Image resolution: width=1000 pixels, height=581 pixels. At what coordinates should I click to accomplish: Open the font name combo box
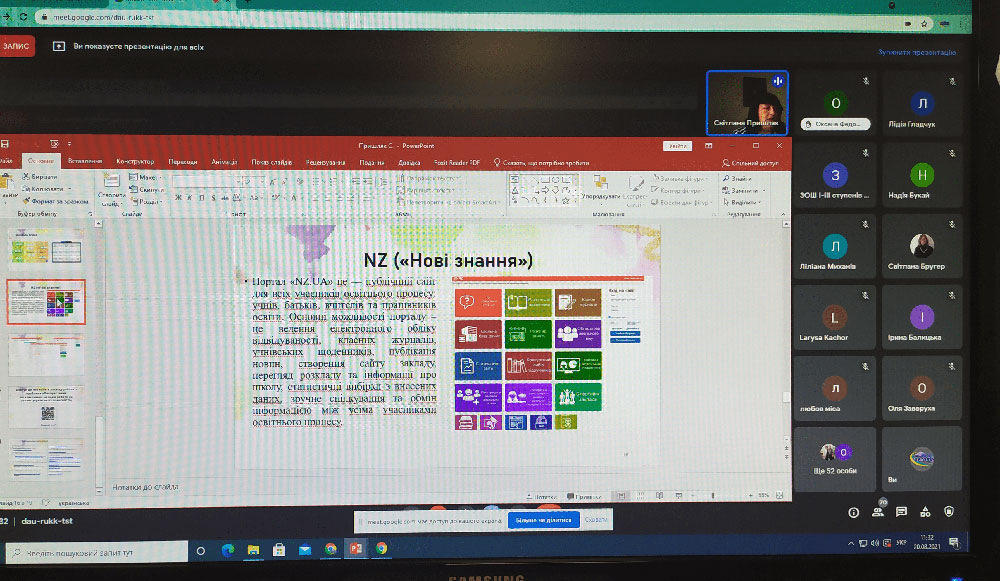pyautogui.click(x=206, y=182)
